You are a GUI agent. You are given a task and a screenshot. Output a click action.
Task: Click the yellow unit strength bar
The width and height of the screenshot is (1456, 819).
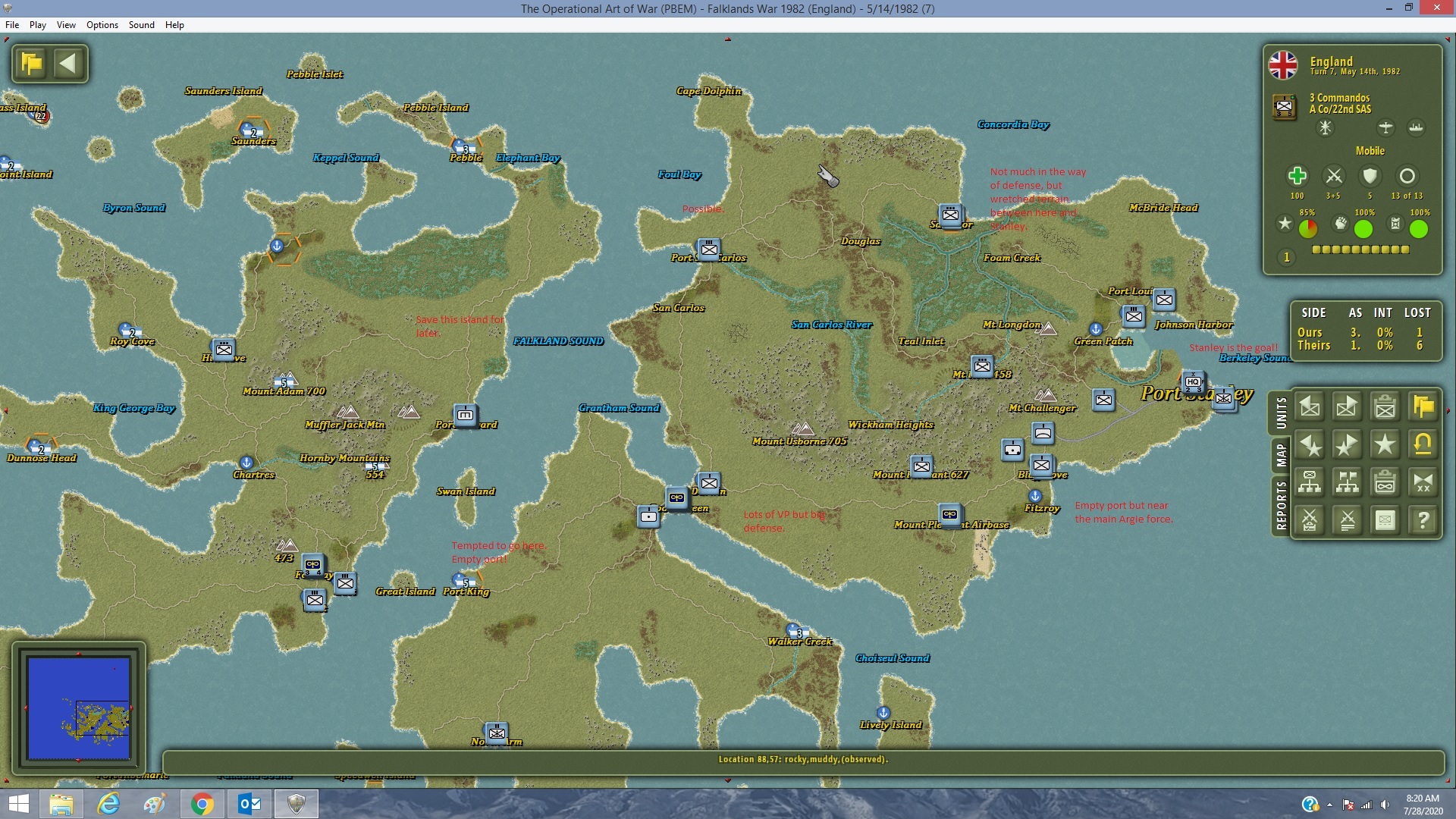click(1360, 249)
